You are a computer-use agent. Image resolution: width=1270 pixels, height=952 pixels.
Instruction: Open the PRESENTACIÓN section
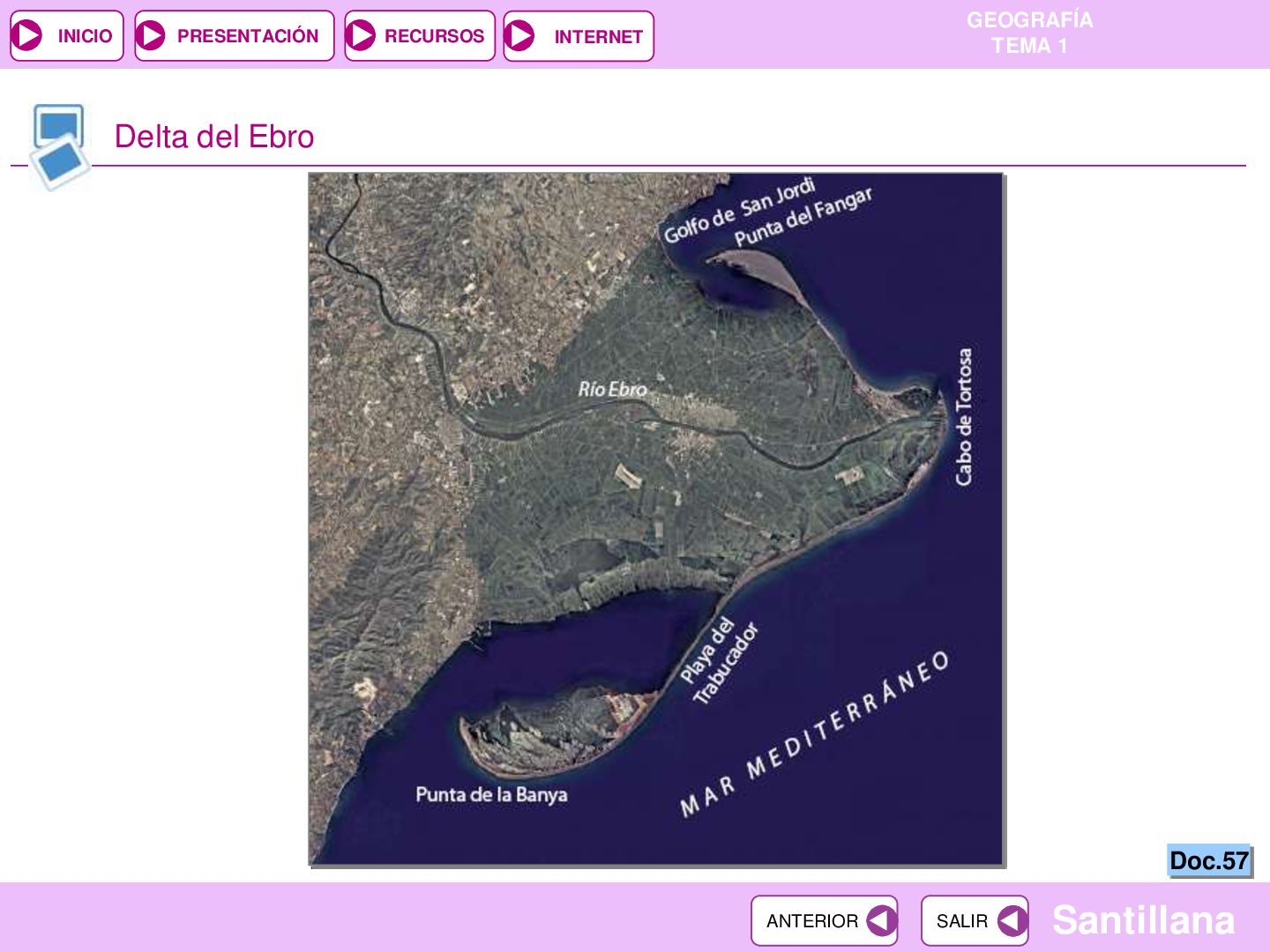pos(235,36)
